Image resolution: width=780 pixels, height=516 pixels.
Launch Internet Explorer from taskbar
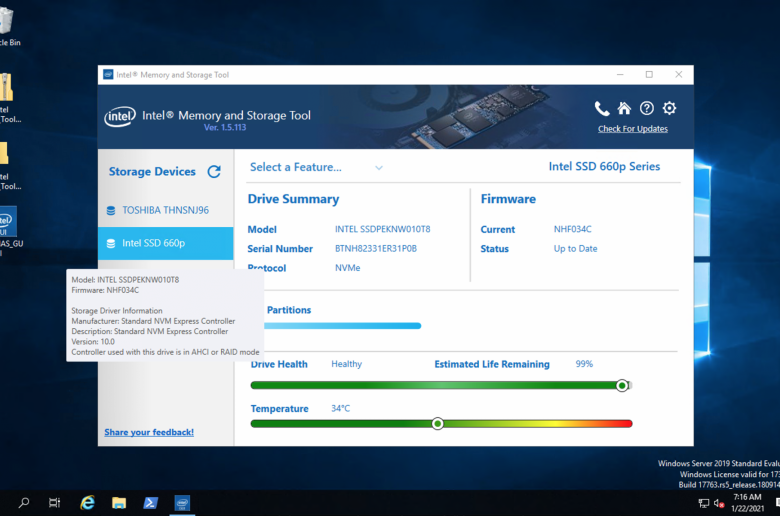(88, 503)
